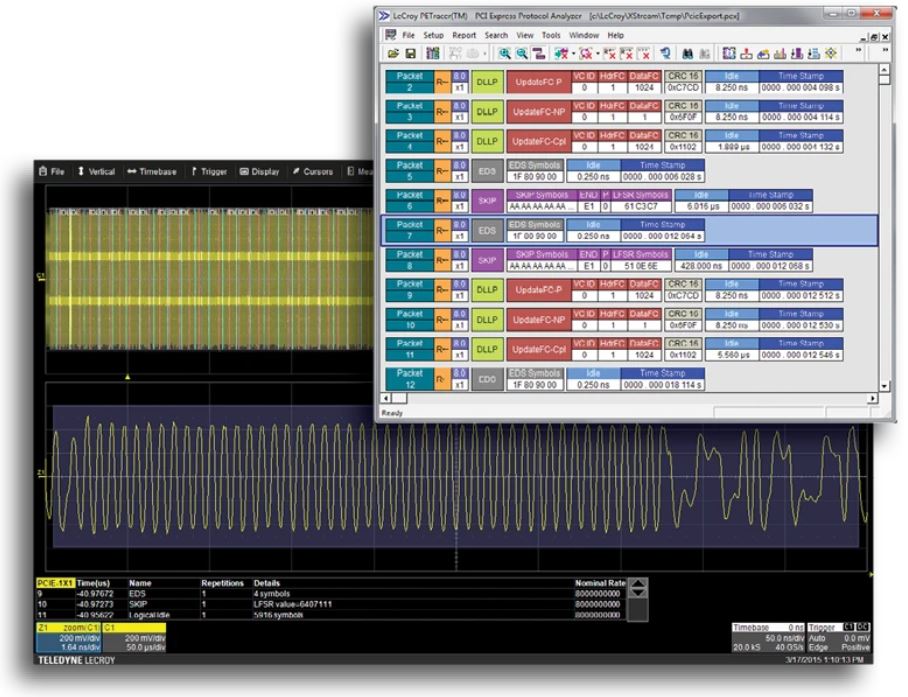Open the oscilloscope Cursors menu
This screenshot has height=697, width=908.
click(x=313, y=171)
